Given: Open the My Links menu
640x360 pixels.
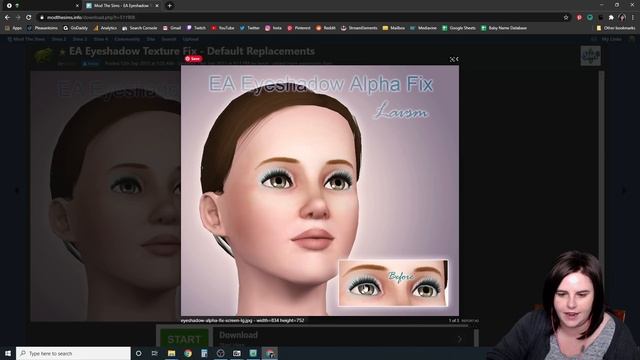Looking at the screenshot, I should coord(611,39).
